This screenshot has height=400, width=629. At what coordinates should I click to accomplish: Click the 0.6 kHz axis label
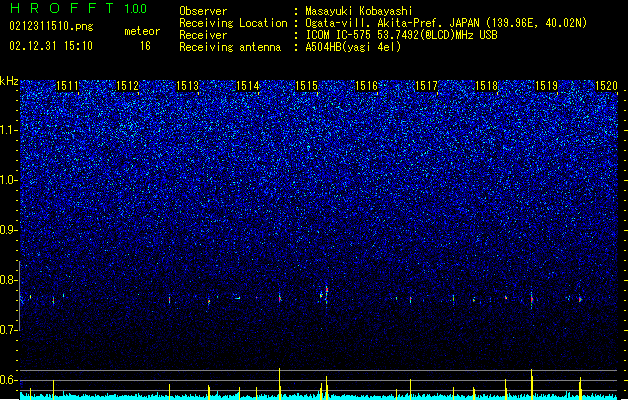tap(9, 380)
